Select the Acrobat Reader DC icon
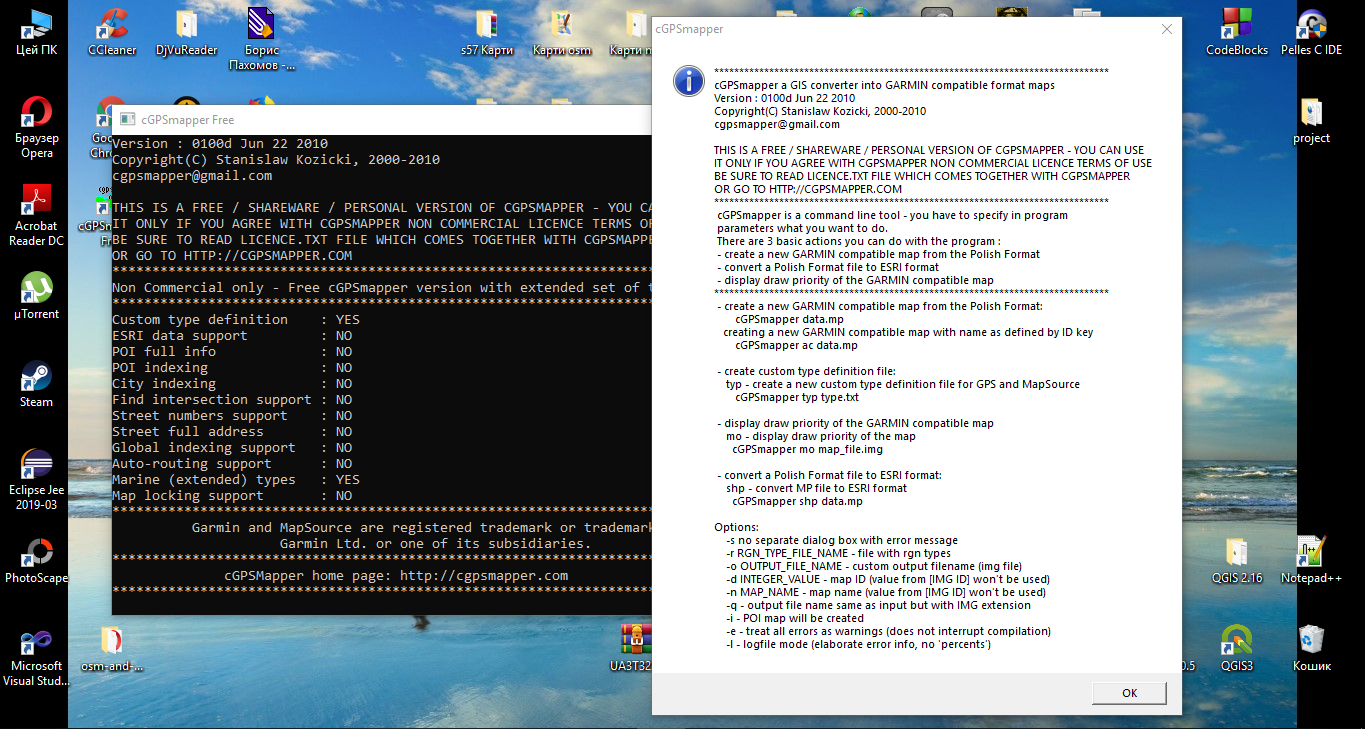 37,216
